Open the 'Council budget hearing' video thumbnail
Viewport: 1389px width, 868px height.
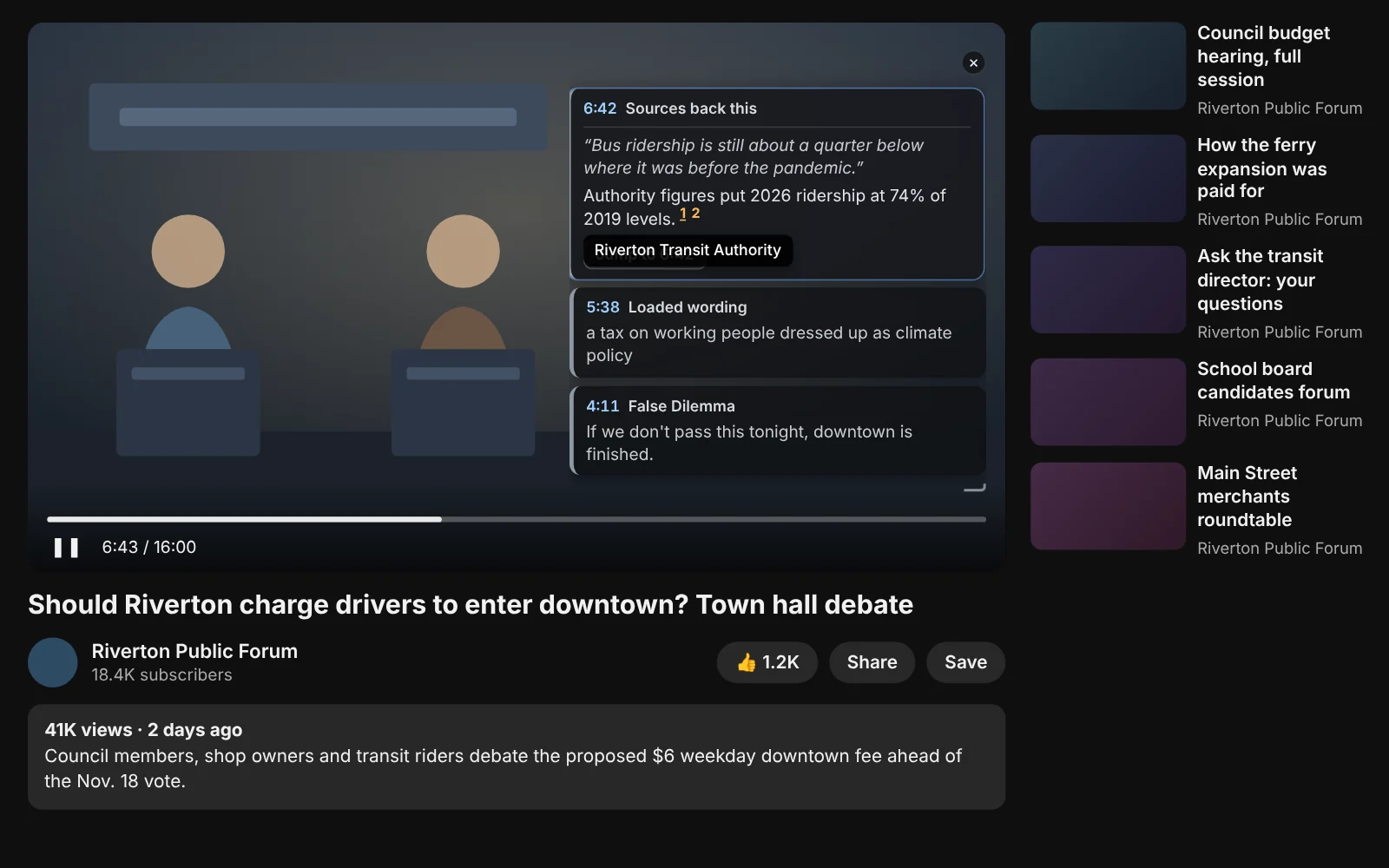pyautogui.click(x=1108, y=66)
